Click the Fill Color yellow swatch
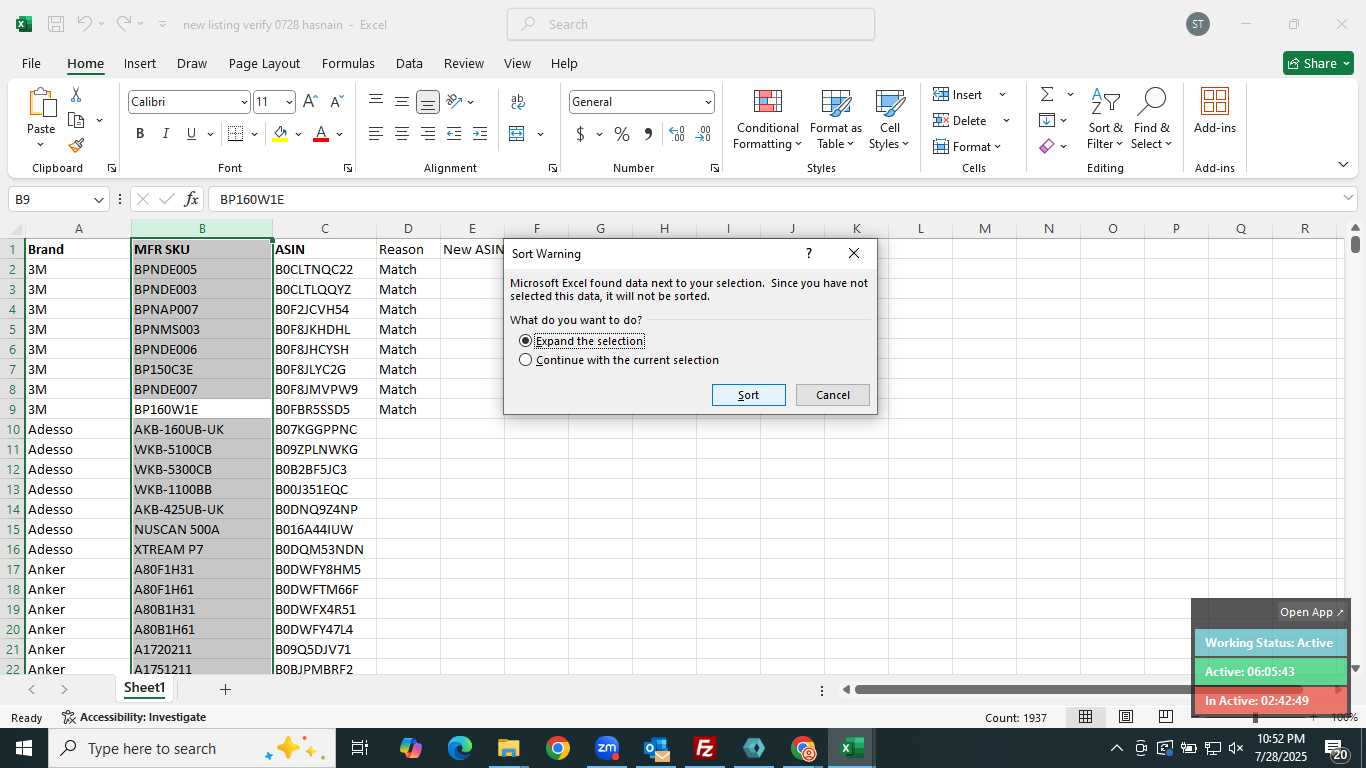 pos(280,134)
